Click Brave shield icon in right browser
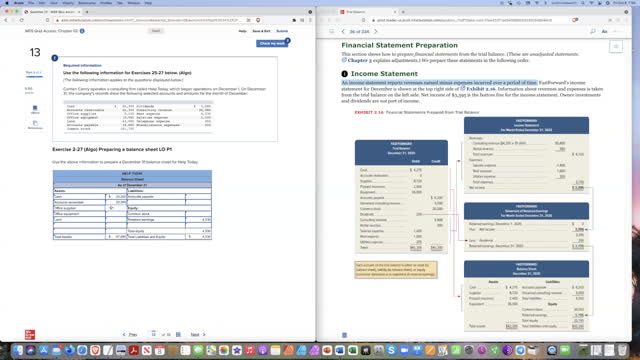Screen dimensions: 640x360 click(575, 20)
